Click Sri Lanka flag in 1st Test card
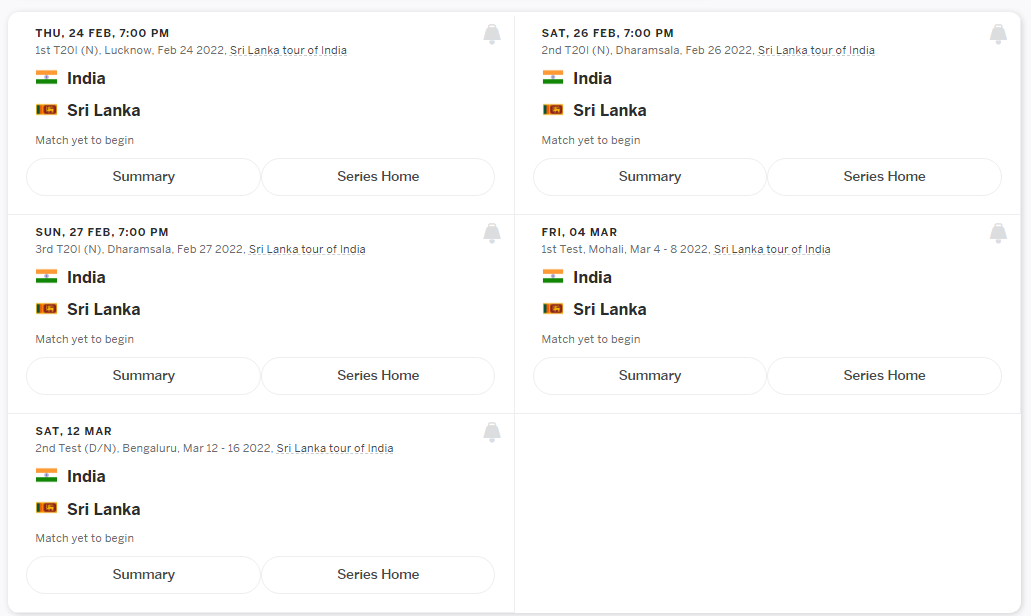Viewport: 1031px width, 616px height. click(553, 309)
